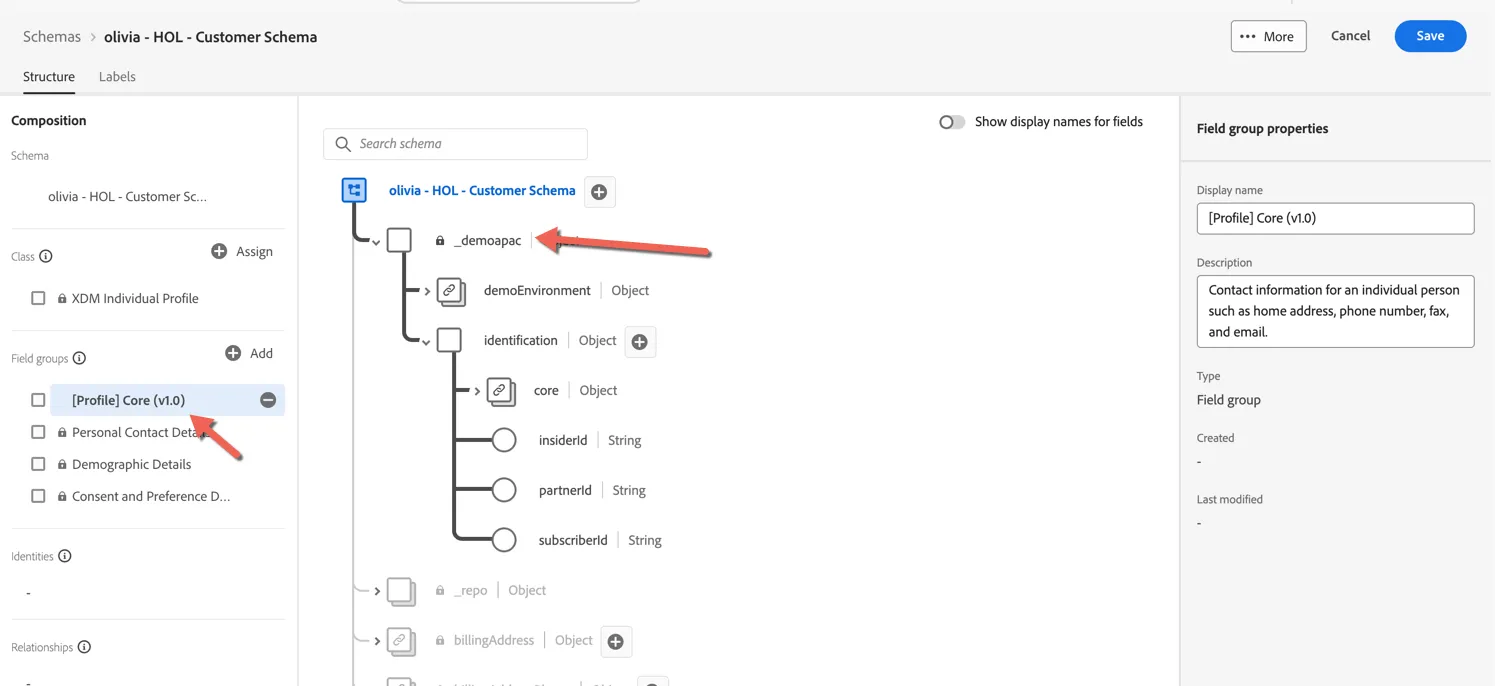The height and width of the screenshot is (686, 1495).
Task: Click the Search schema field
Action: 455,144
